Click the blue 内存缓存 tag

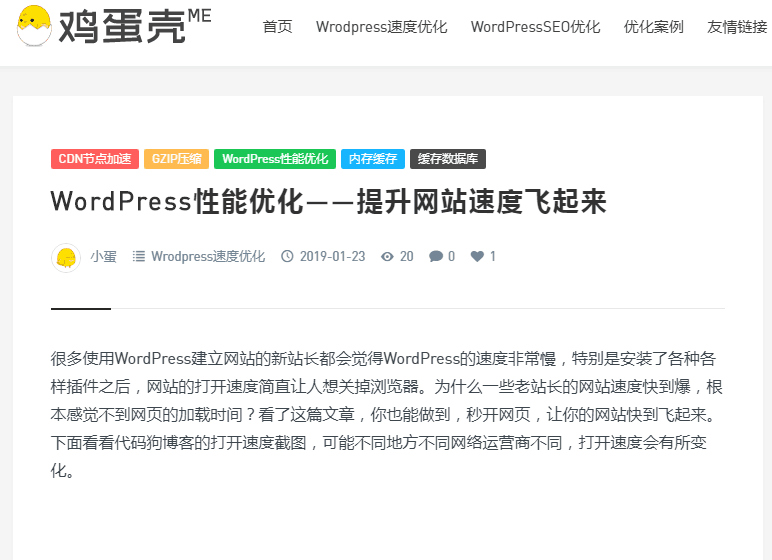click(x=373, y=159)
